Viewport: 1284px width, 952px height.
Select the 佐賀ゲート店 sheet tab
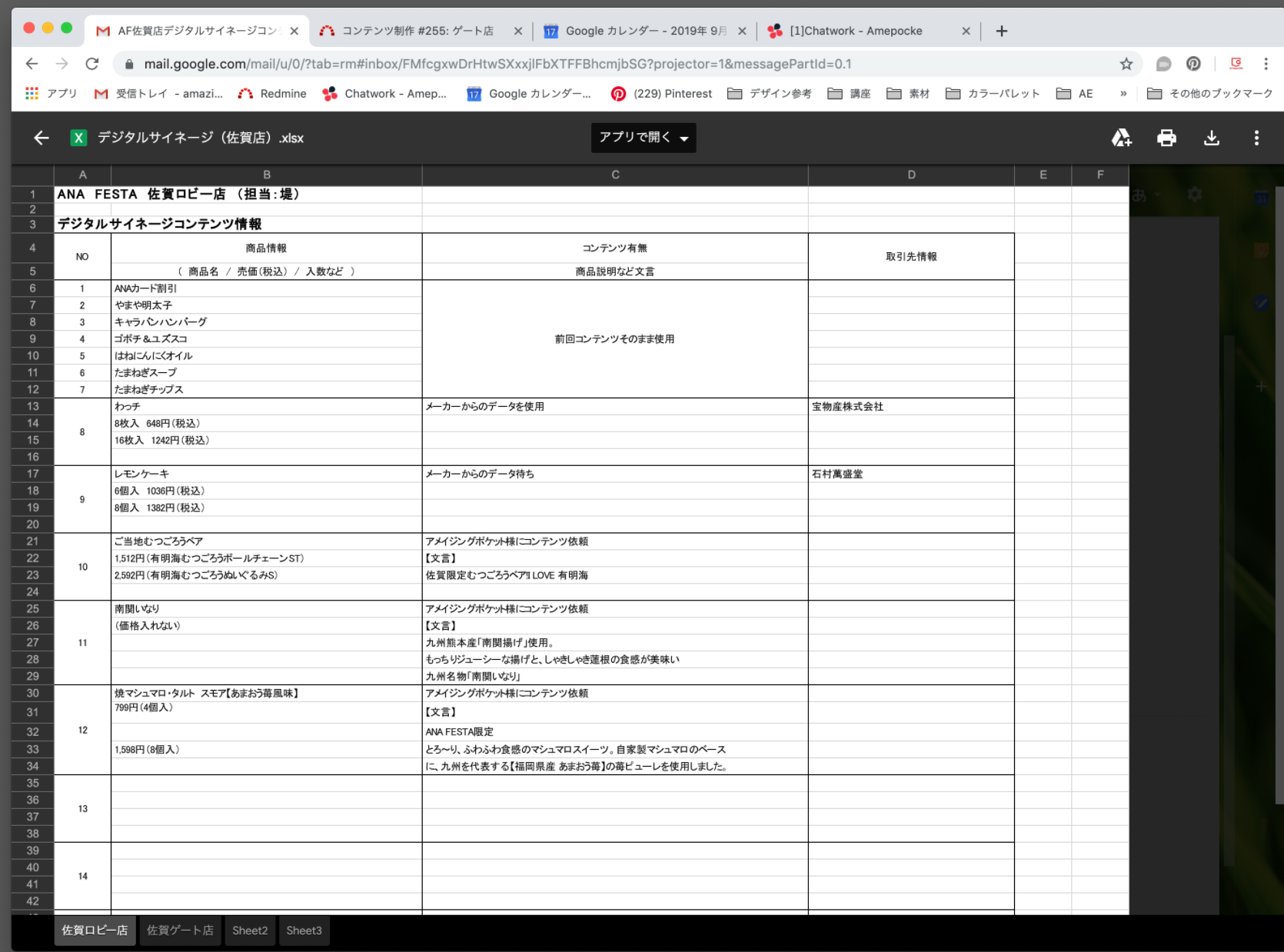[x=180, y=930]
